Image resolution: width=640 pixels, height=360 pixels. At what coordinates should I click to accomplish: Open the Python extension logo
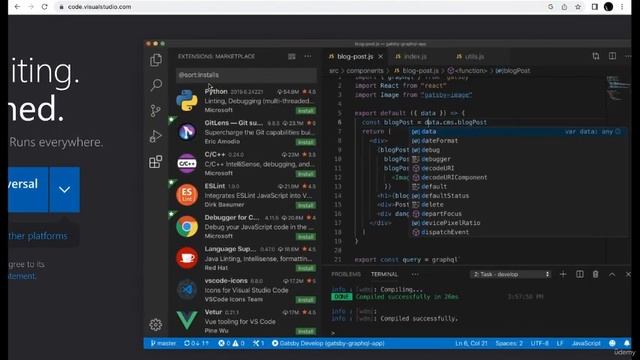[x=187, y=100]
